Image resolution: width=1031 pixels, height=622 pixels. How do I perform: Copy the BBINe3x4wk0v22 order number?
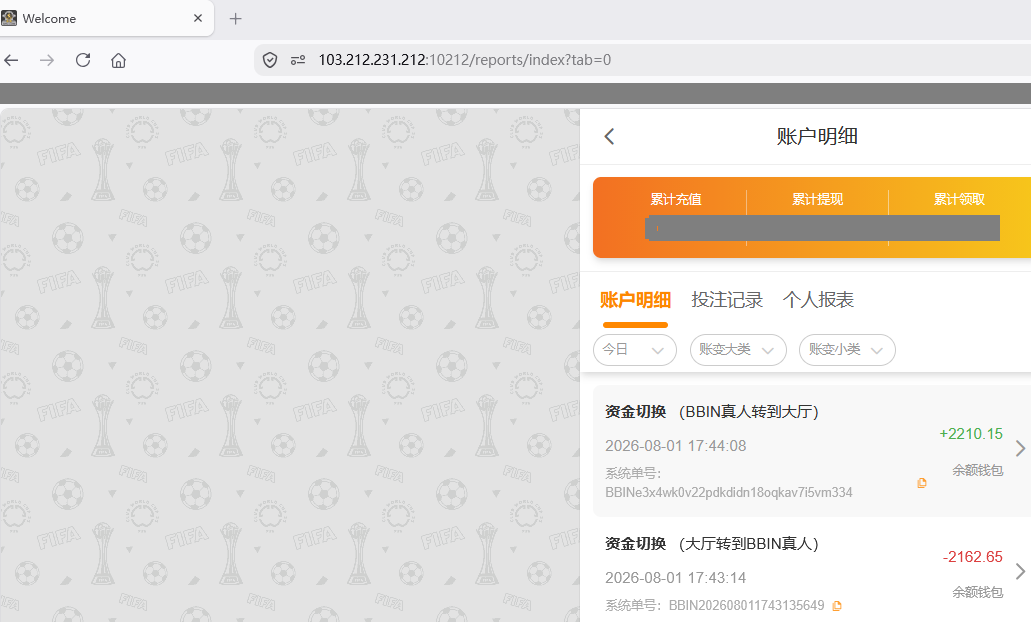[x=922, y=483]
